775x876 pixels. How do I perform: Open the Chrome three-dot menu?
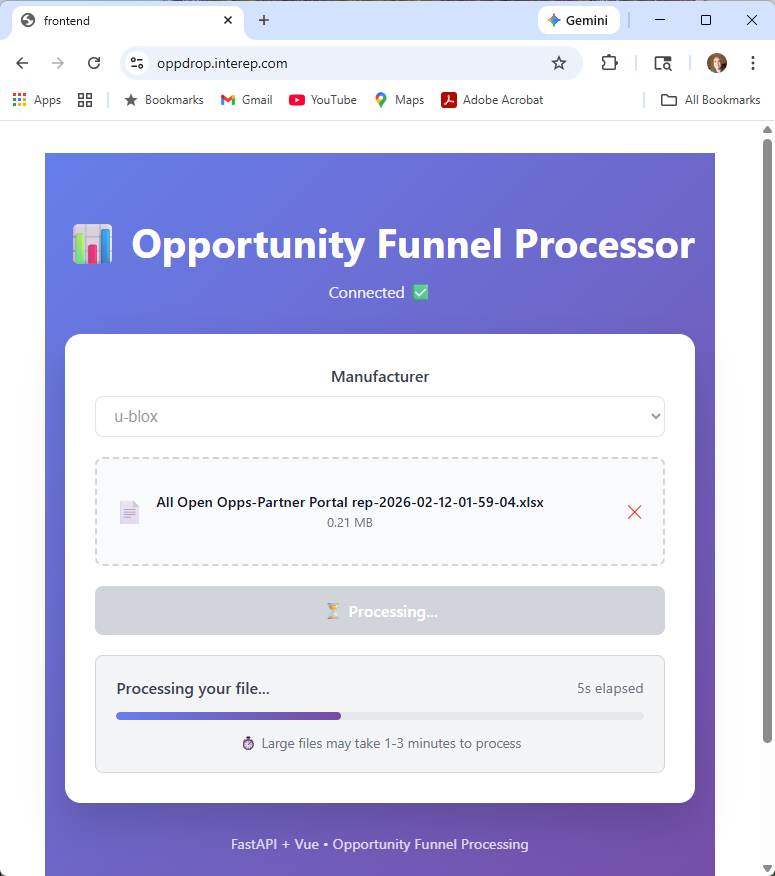coord(753,63)
